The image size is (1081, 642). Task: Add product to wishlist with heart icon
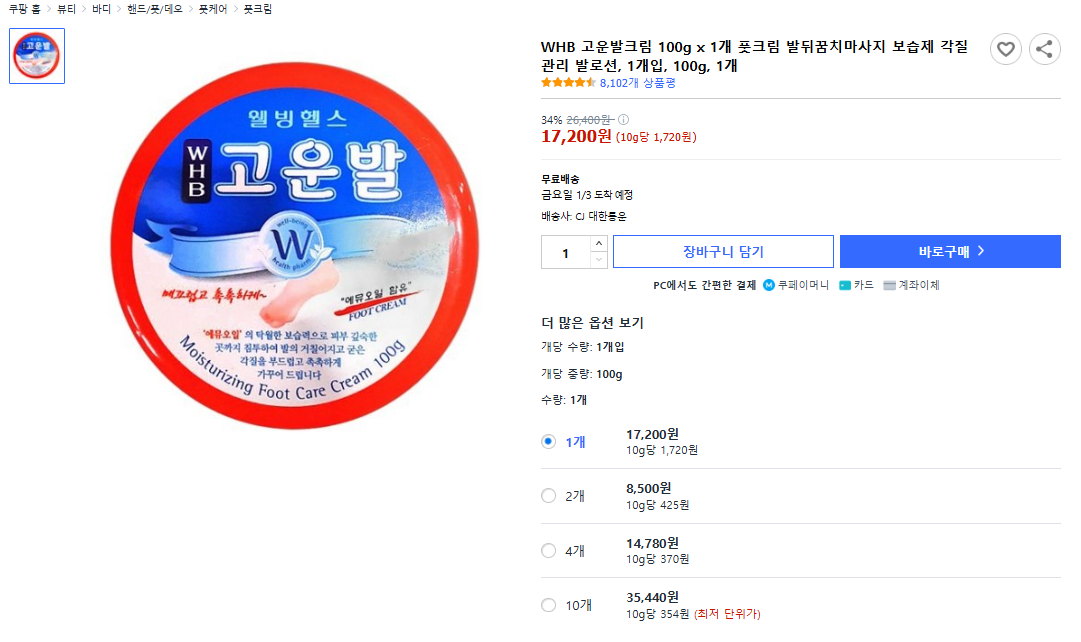point(1006,47)
